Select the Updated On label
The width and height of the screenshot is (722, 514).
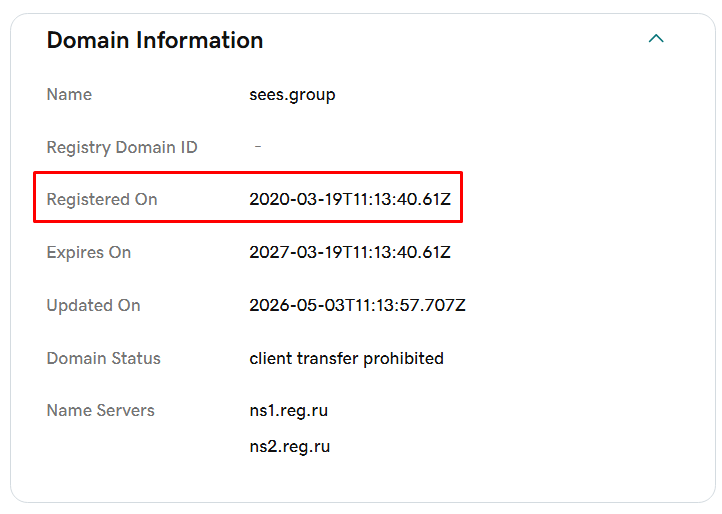tap(93, 305)
